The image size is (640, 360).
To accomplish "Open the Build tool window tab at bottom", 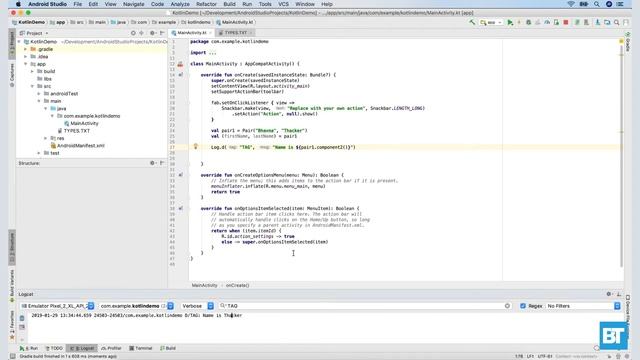I will click(x=168, y=348).
